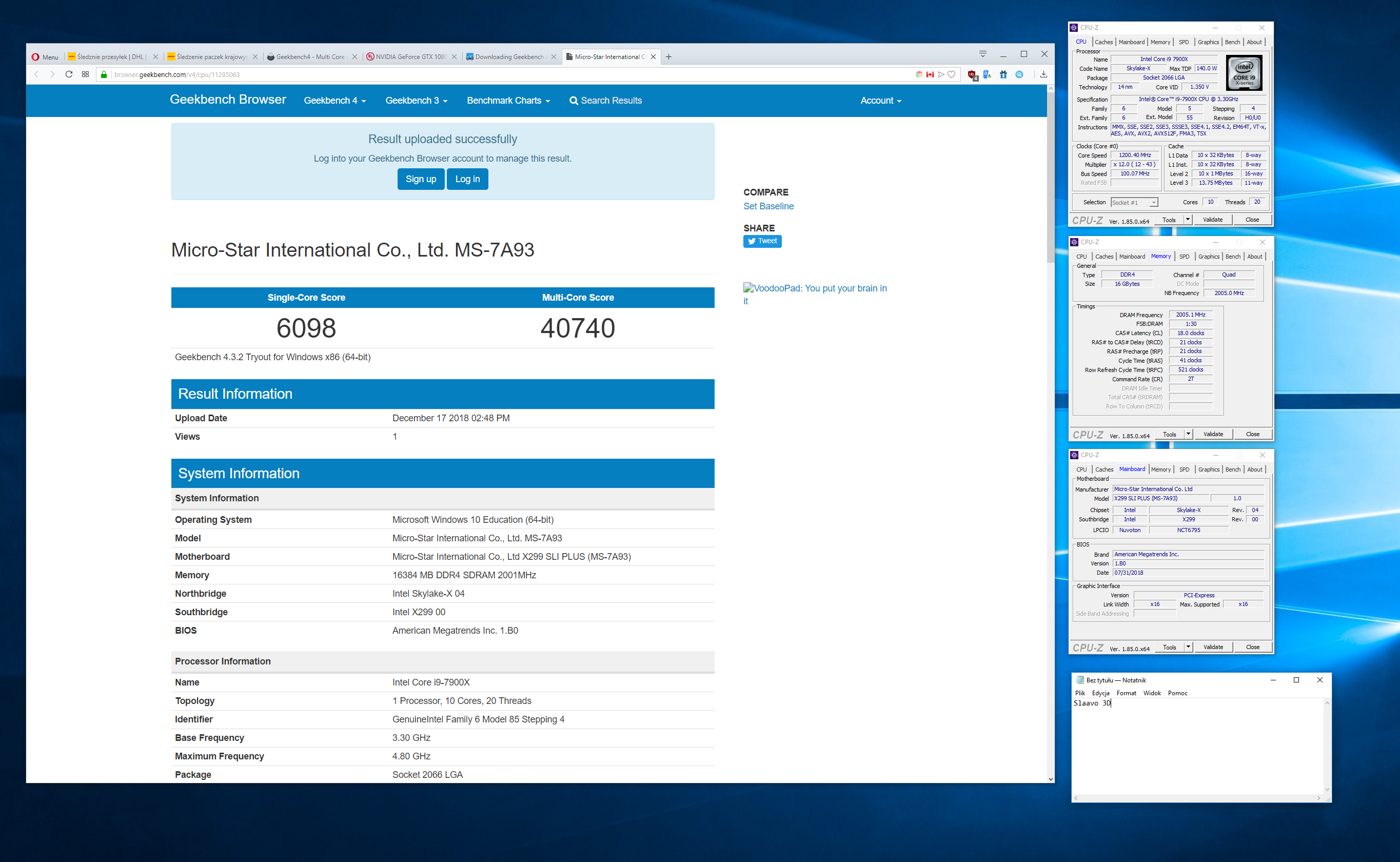Open SPD tab in Memory CPU-Z window
Viewport: 1400px width, 862px height.
[1185, 257]
